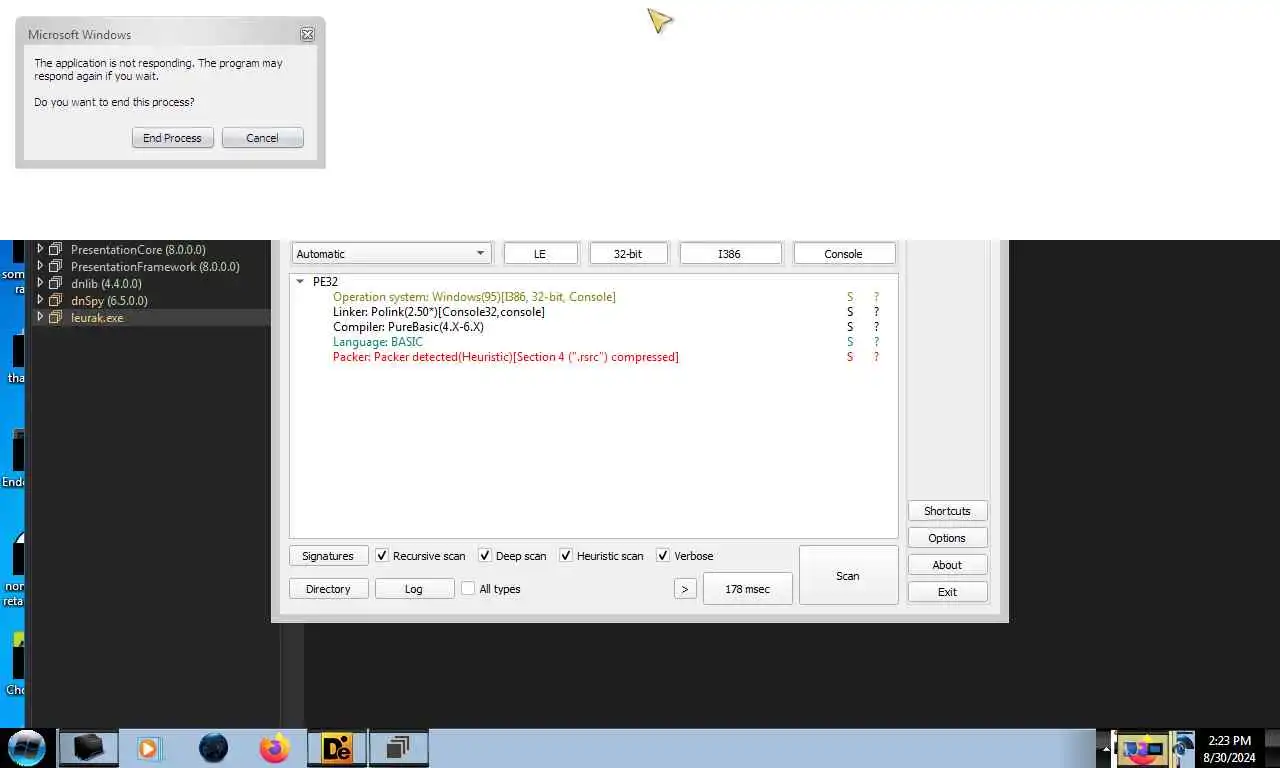The height and width of the screenshot is (768, 1280).
Task: Click the blue tray icon beside clock
Action: (1183, 747)
